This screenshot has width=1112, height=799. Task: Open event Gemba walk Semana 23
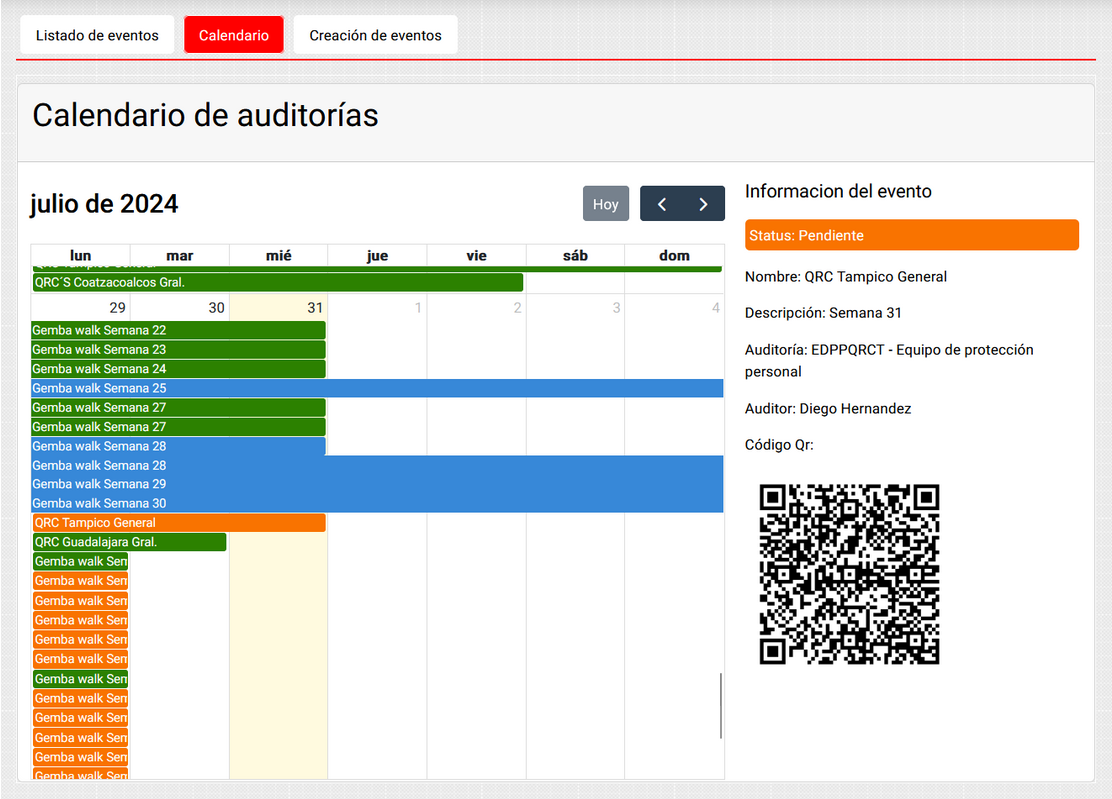pos(178,350)
